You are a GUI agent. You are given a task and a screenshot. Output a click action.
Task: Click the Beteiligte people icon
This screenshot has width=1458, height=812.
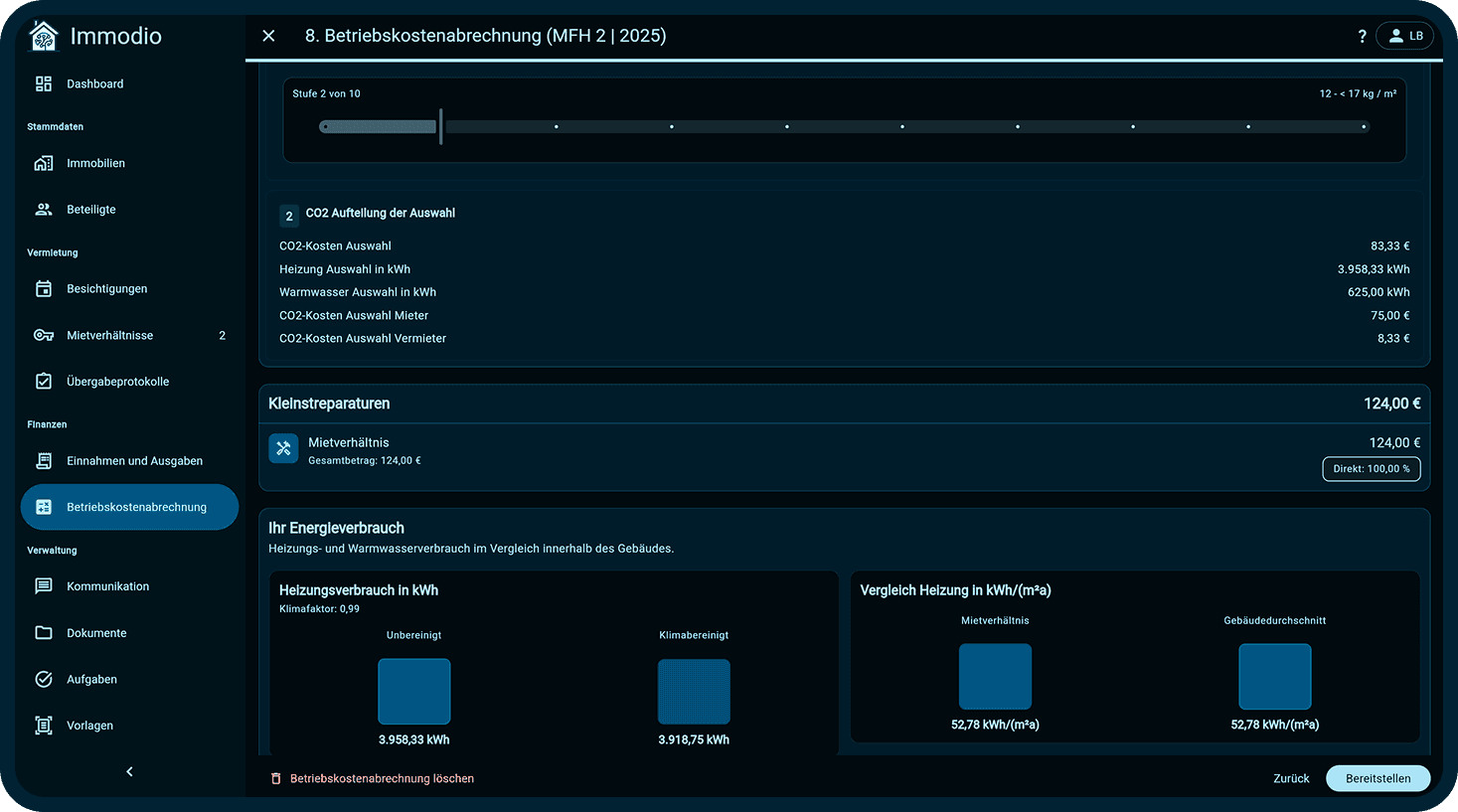[44, 210]
